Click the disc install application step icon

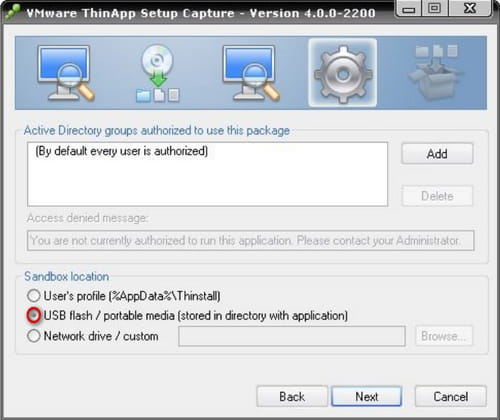pos(157,73)
